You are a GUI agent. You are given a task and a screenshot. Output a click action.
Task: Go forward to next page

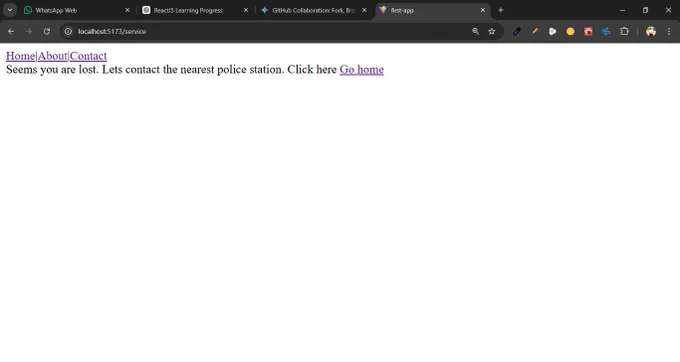tap(29, 31)
